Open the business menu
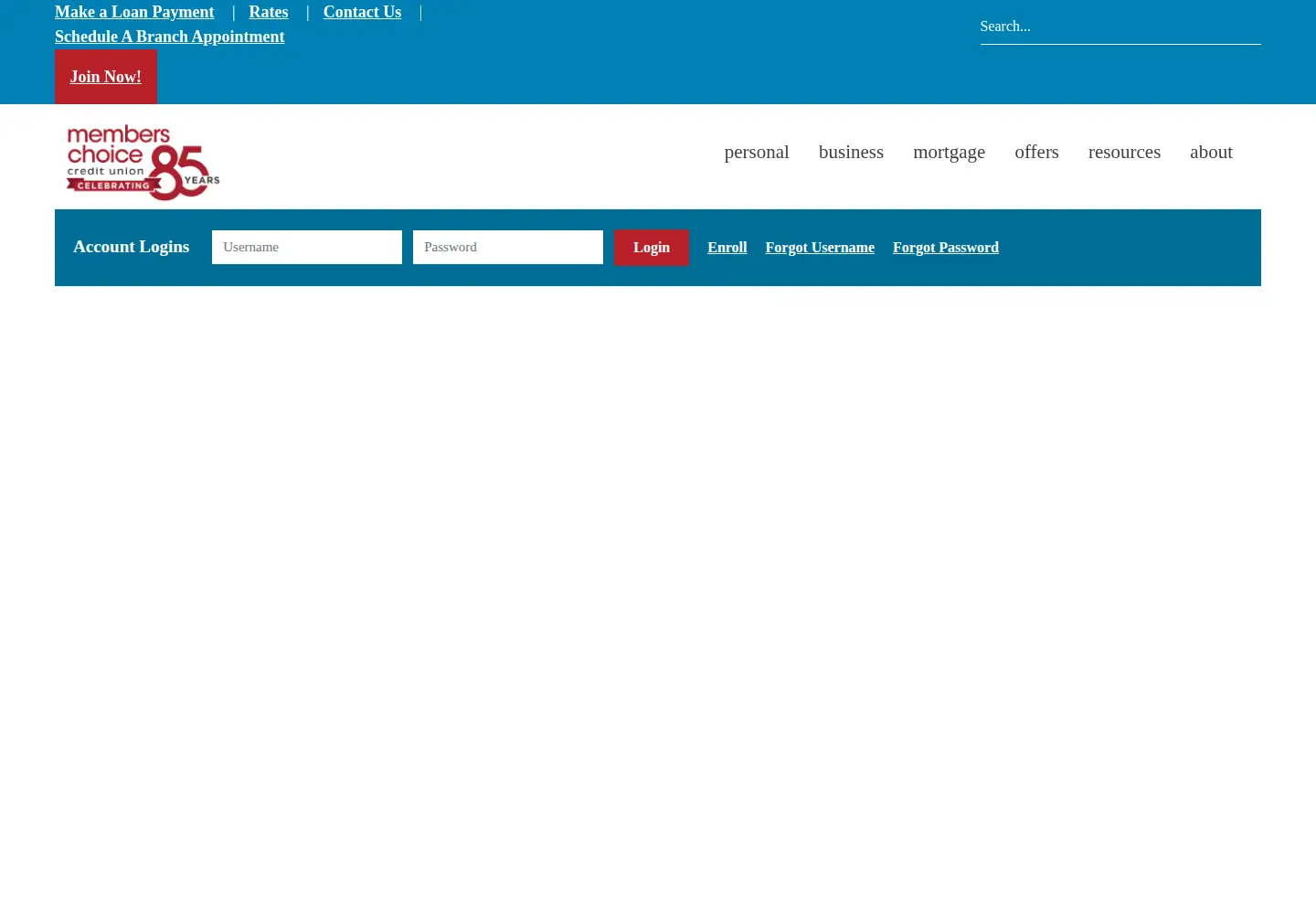Screen dimensions: 1316x914 [851, 152]
